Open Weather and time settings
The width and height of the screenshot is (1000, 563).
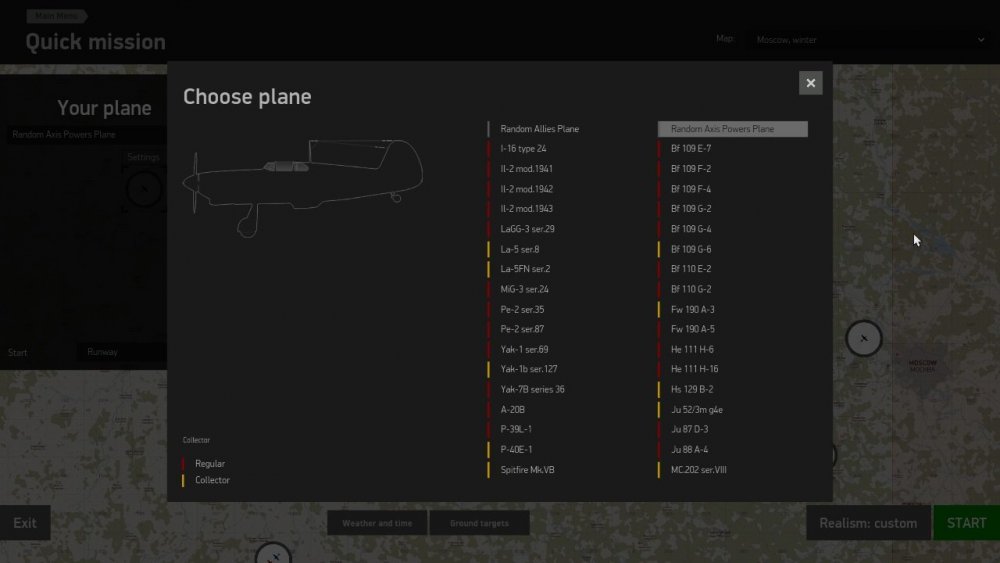tap(377, 523)
